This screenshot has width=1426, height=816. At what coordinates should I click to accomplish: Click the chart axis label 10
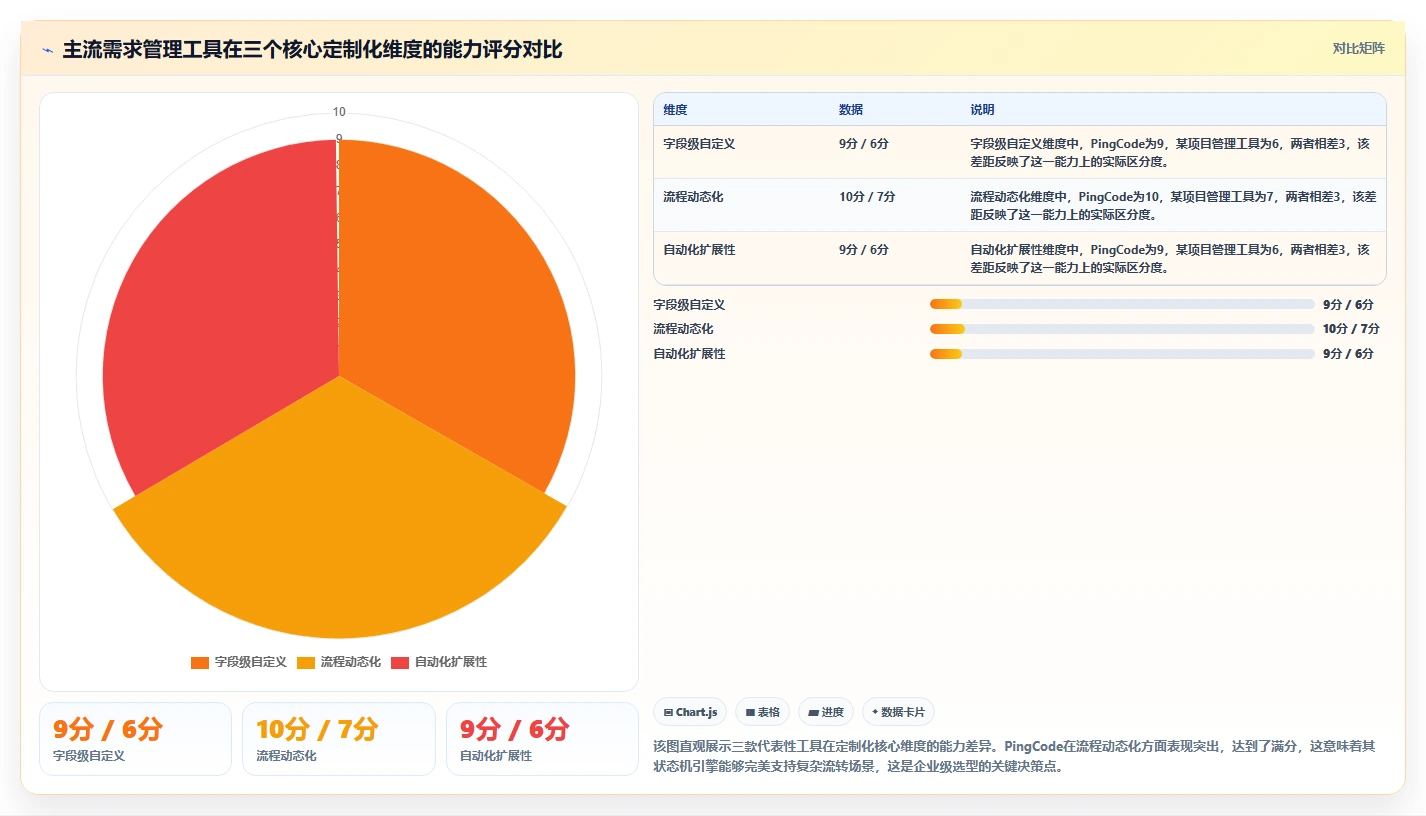(x=339, y=112)
